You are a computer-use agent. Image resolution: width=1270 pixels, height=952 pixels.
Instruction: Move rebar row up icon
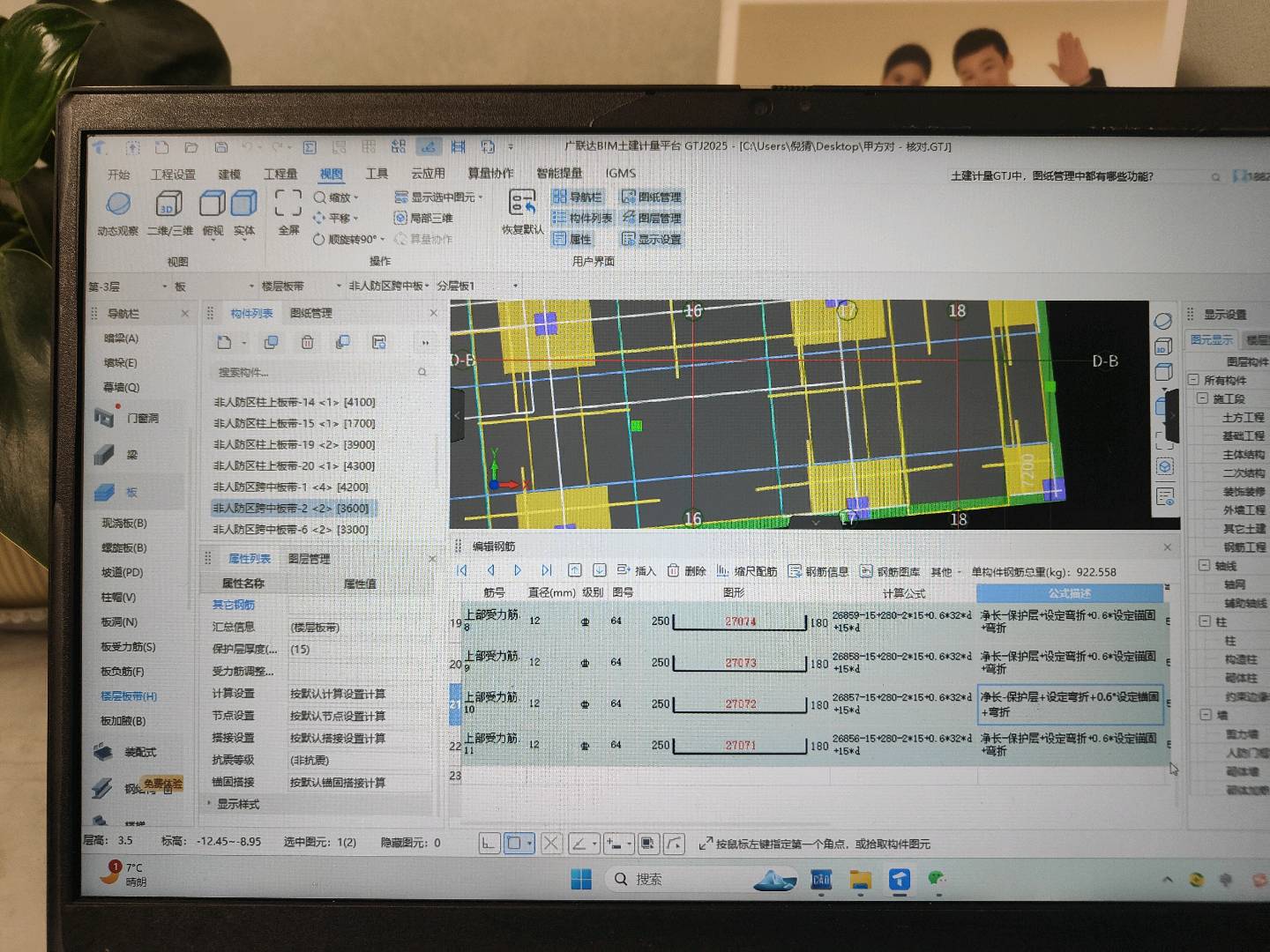point(574,570)
